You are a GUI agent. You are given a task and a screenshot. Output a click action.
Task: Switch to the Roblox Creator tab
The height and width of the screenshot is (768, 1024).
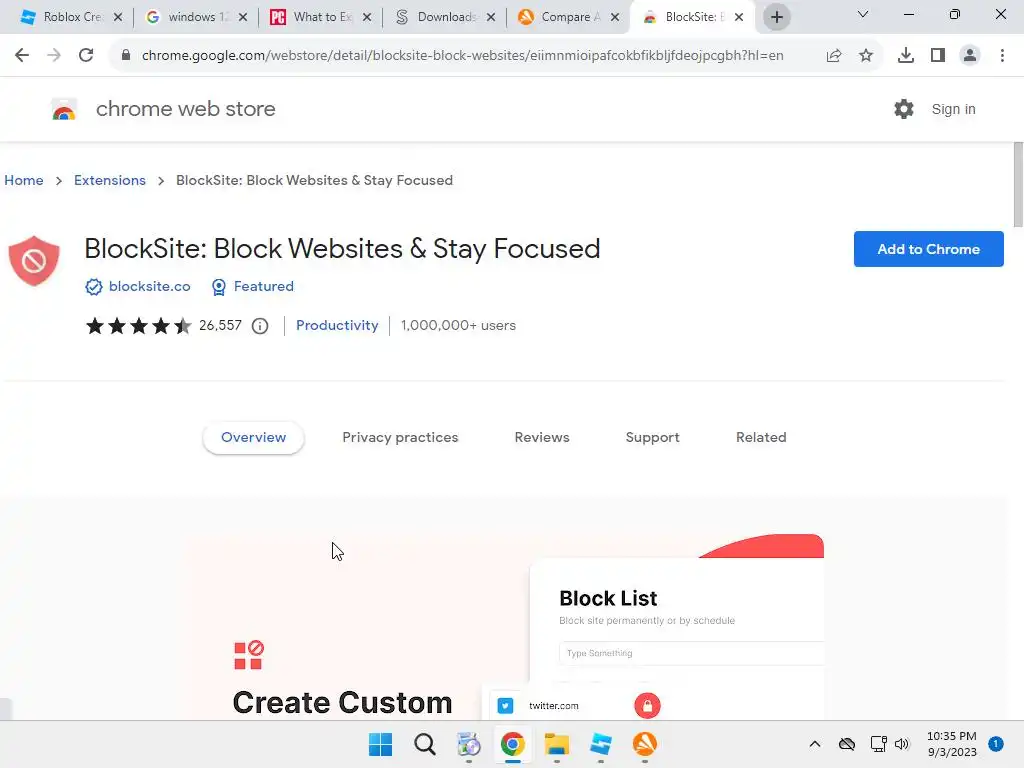tap(72, 17)
